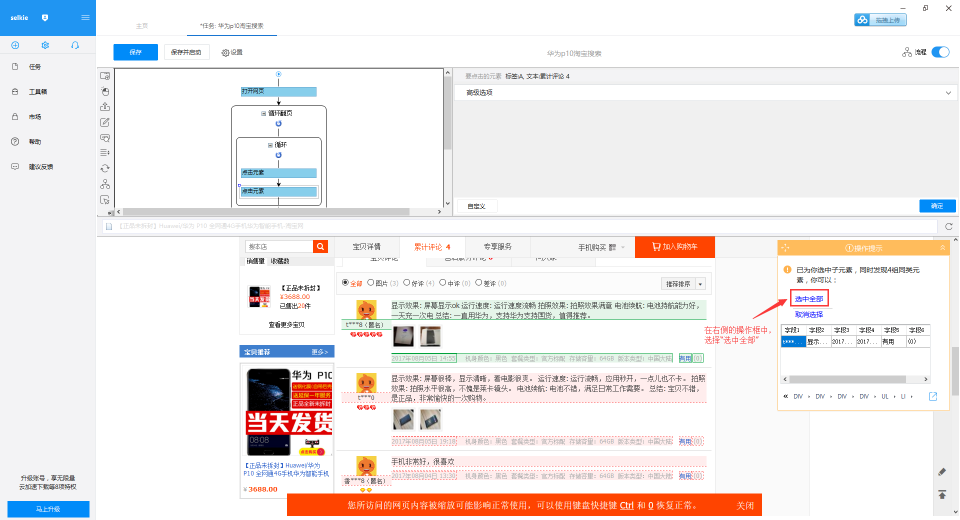The width and height of the screenshot is (960, 520).
Task: Click the move handle on 操作提示 panel
Action: point(786,248)
